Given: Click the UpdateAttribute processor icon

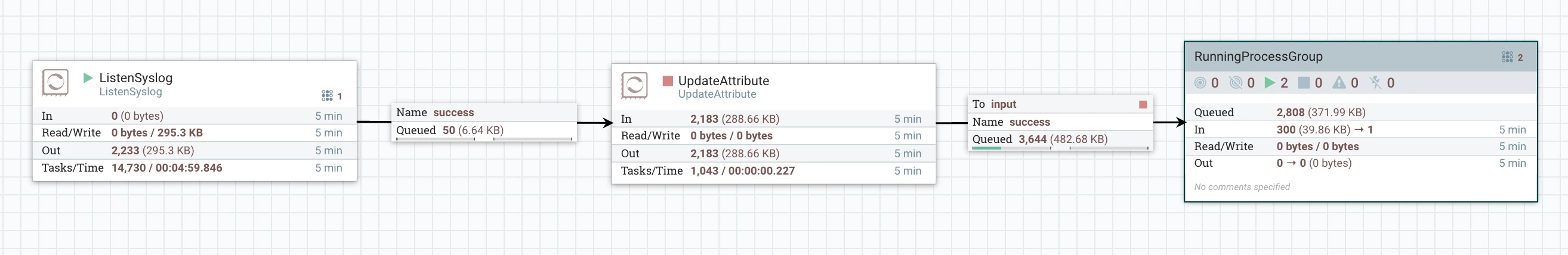Looking at the screenshot, I should 634,86.
